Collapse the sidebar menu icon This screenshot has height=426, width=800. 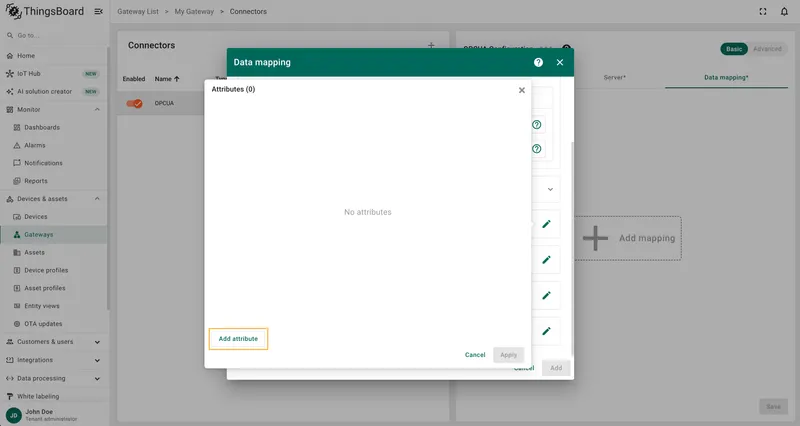[x=98, y=11]
